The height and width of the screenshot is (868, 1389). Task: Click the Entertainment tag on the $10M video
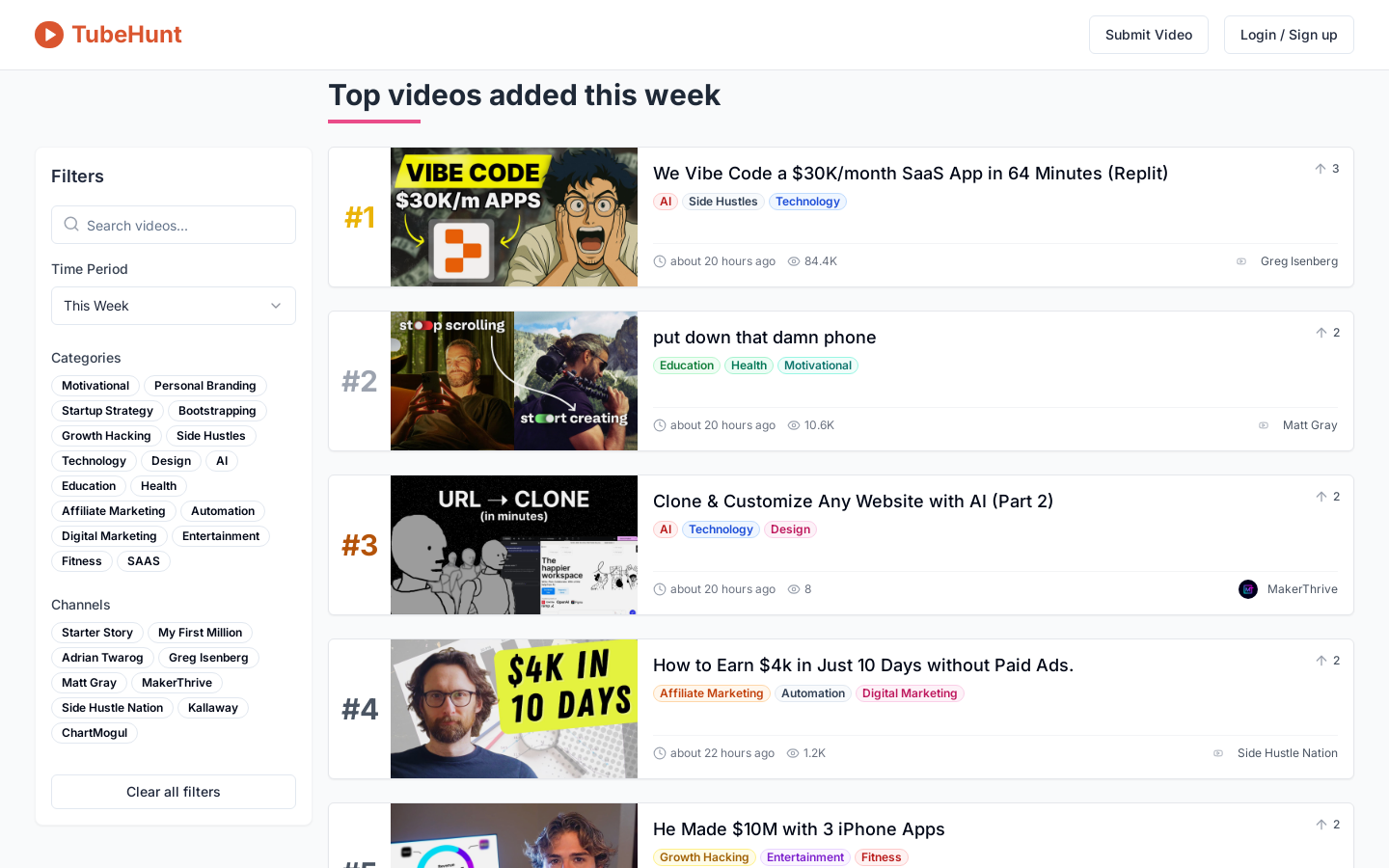coord(805,857)
